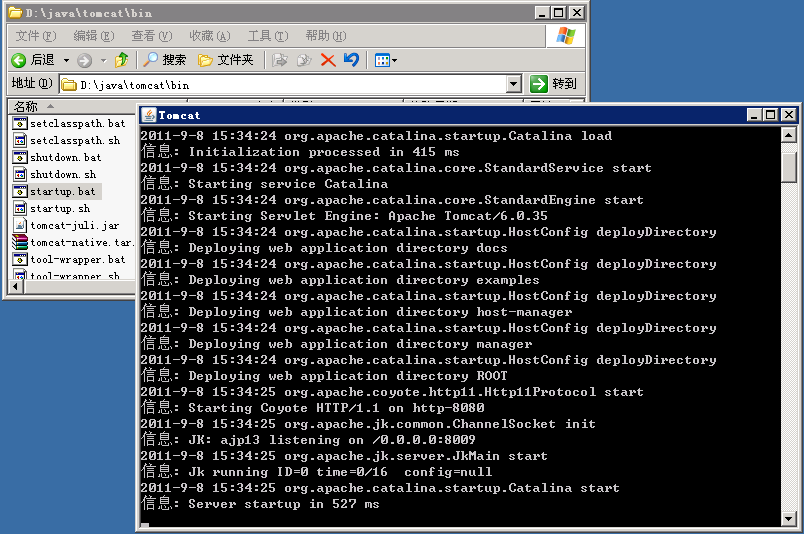Screen dimensions: 804x534
Task: Select startup.sh file icon
Action: (19, 208)
